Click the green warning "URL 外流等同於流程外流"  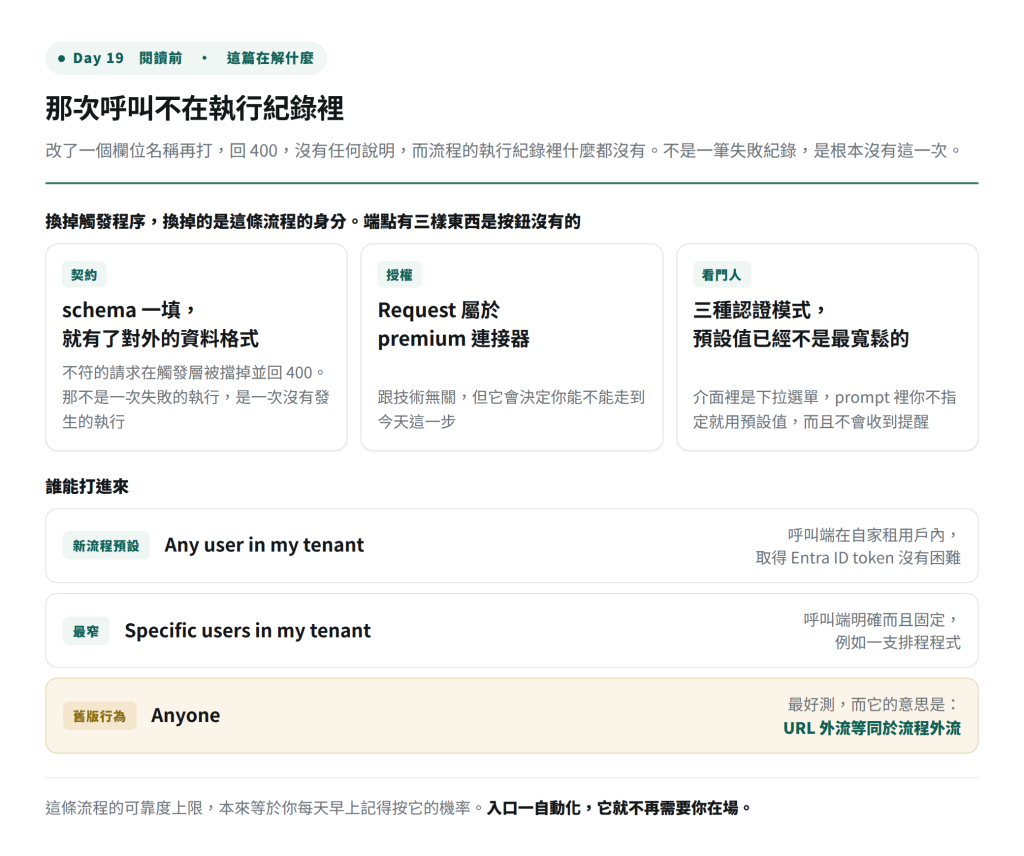pos(872,729)
